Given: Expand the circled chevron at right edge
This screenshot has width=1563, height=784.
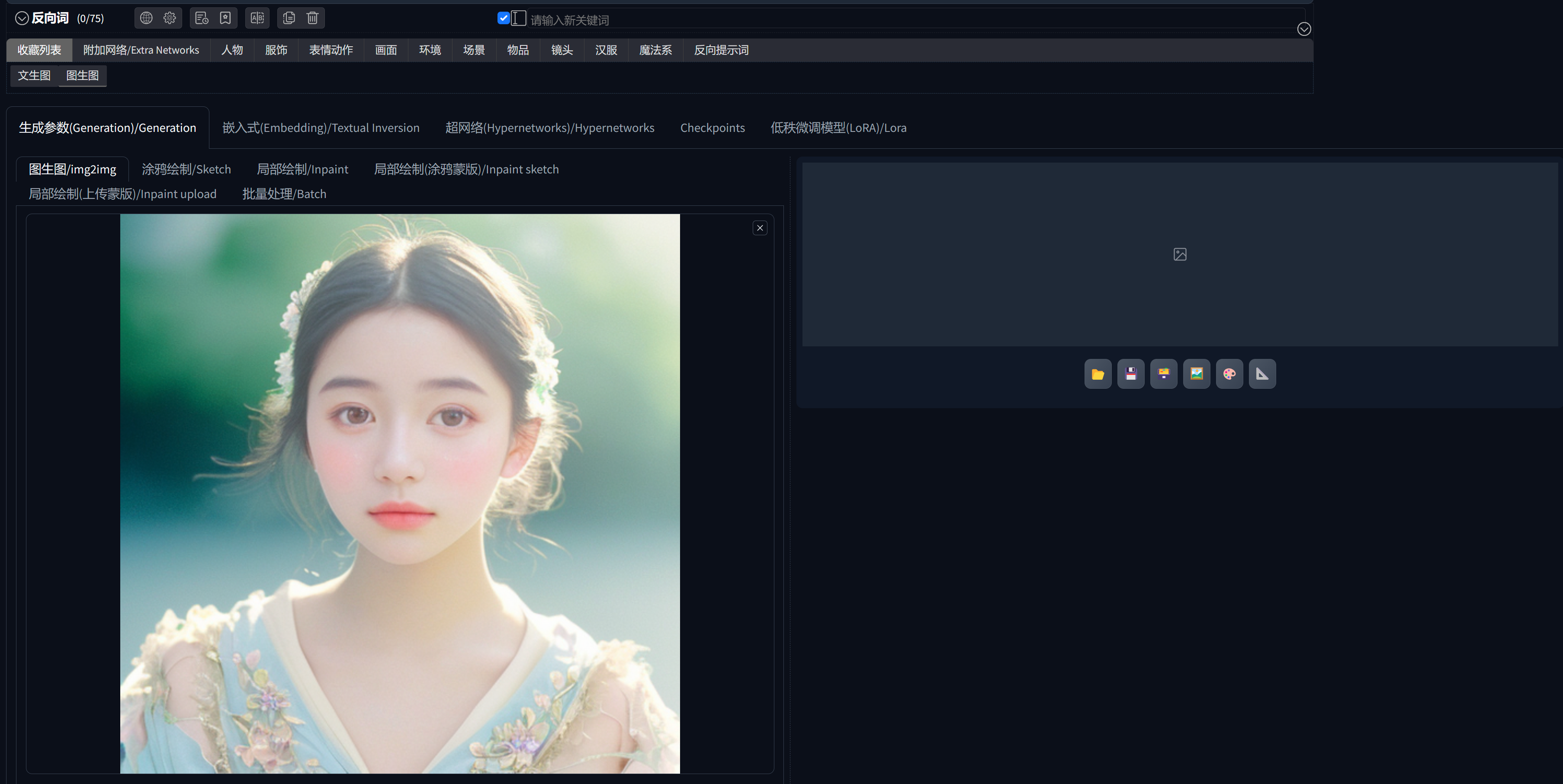Looking at the screenshot, I should pos(1304,29).
